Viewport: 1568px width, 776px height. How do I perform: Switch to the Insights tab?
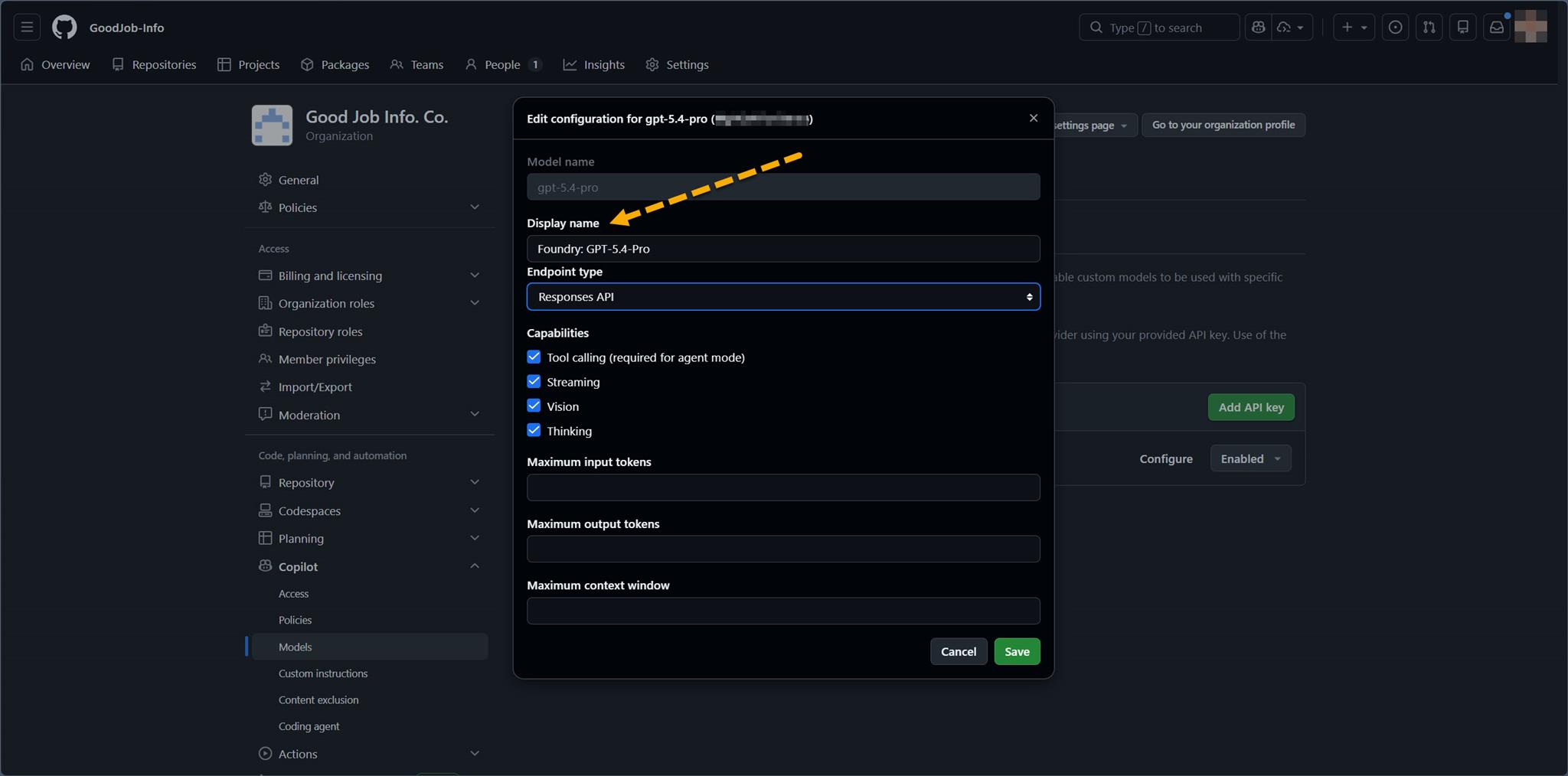[594, 65]
